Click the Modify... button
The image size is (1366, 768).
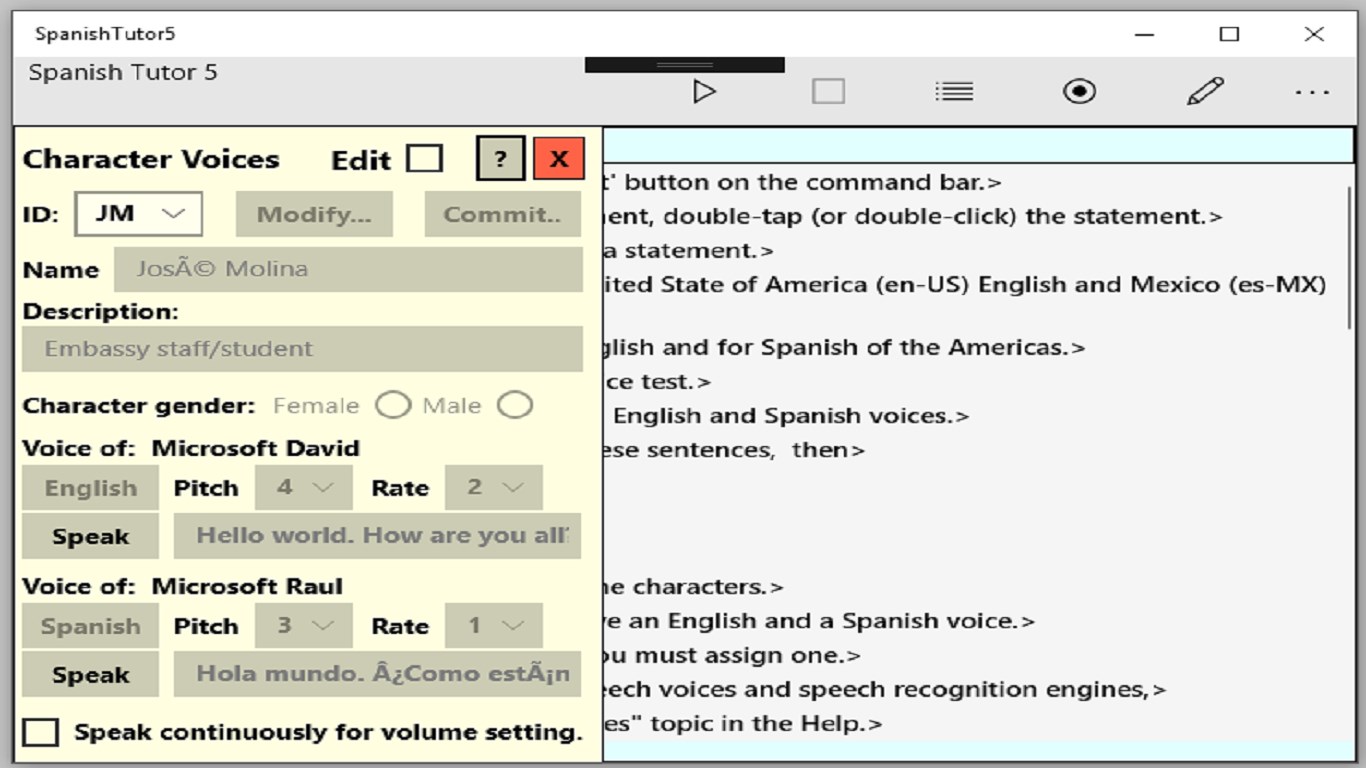pos(314,214)
